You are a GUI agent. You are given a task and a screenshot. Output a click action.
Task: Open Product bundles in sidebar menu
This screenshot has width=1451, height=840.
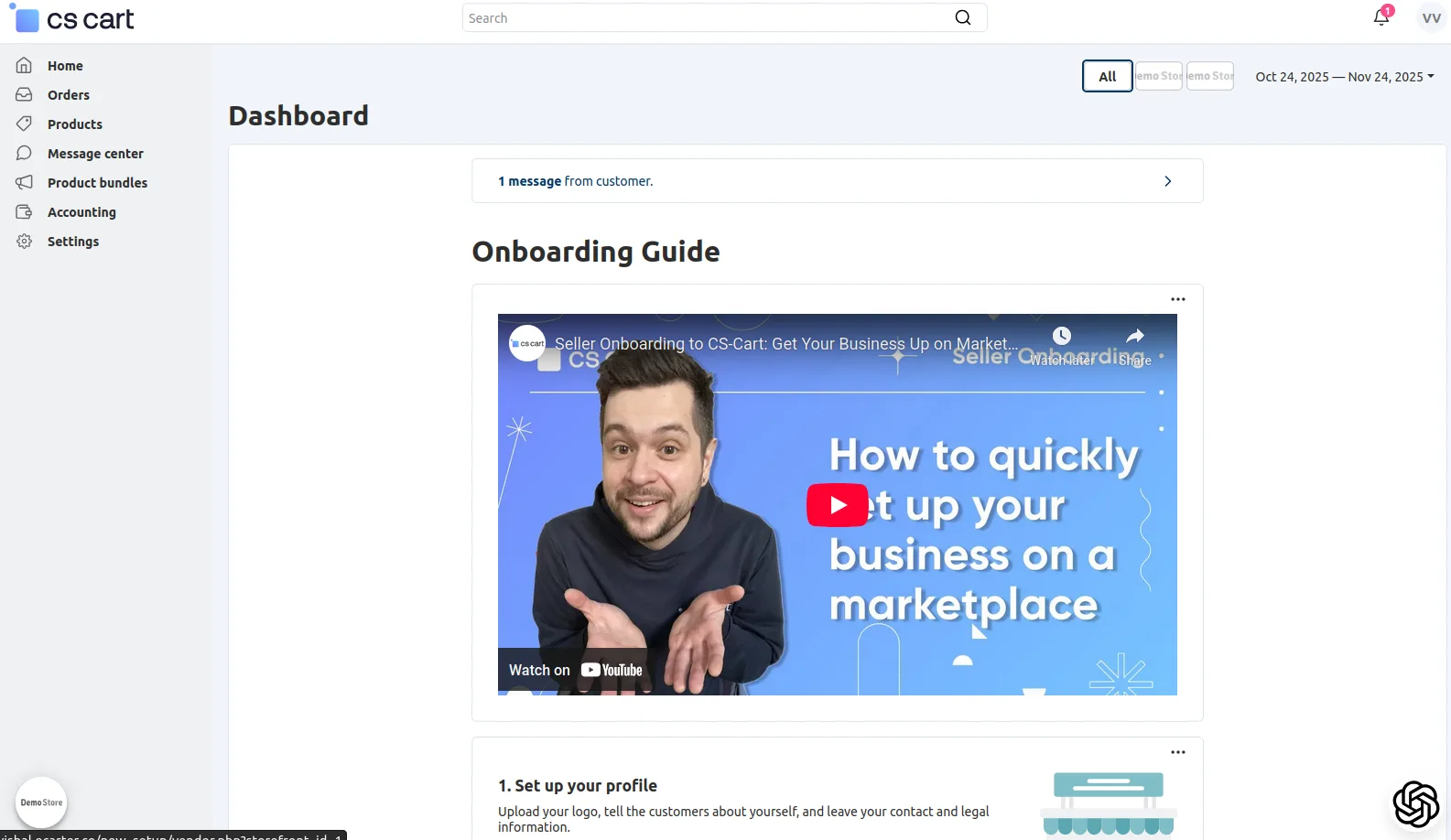97,183
